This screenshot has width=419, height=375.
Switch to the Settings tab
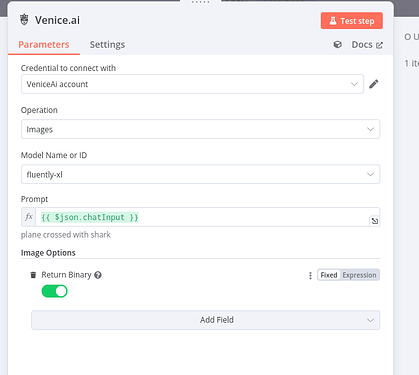(107, 45)
